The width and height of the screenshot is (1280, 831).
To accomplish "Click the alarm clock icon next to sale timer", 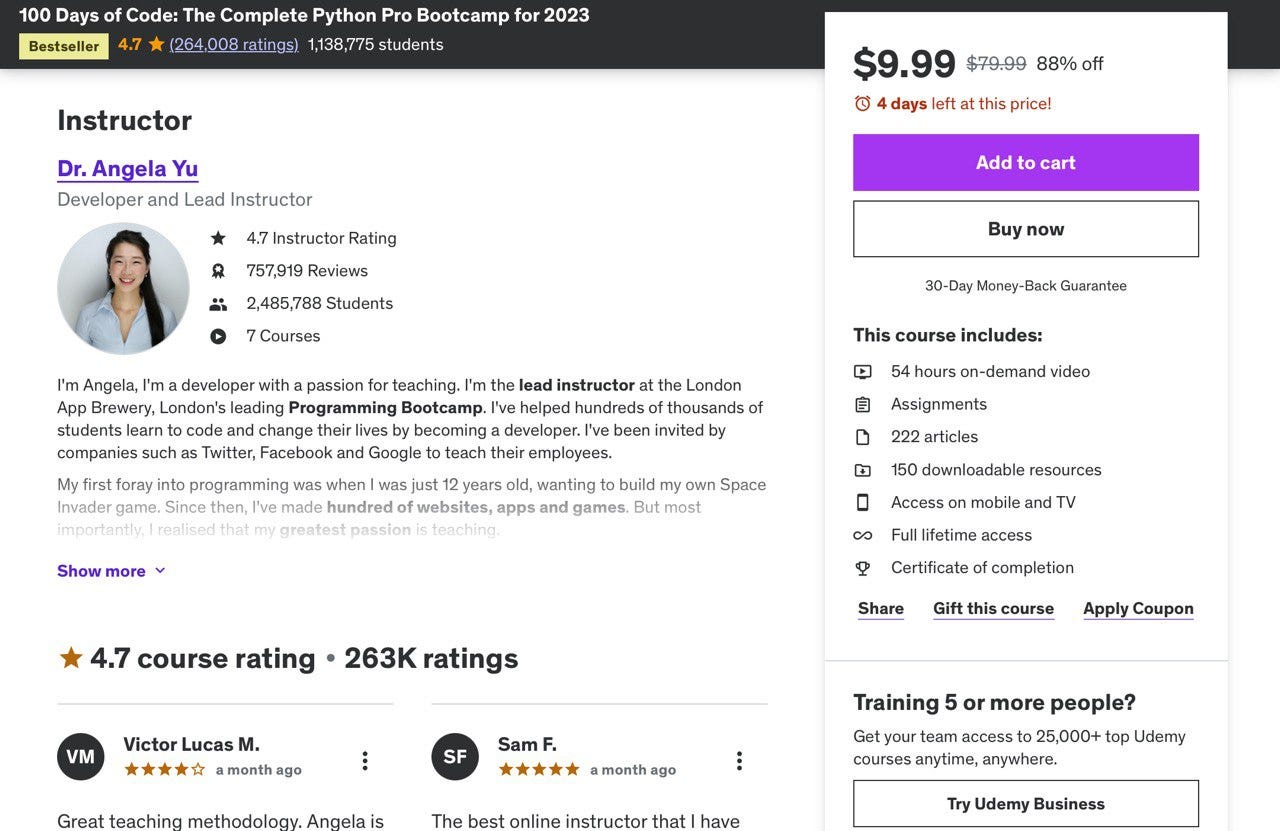I will 861,102.
